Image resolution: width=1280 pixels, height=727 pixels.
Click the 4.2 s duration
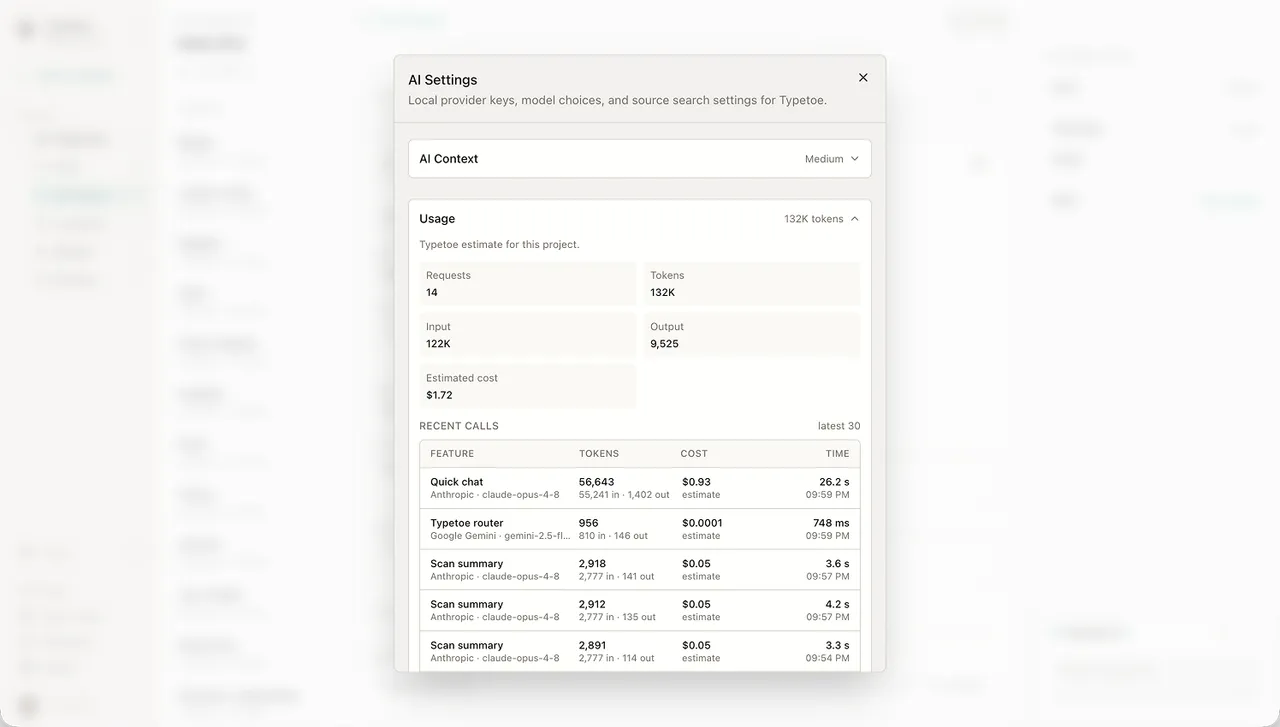[x=838, y=605]
